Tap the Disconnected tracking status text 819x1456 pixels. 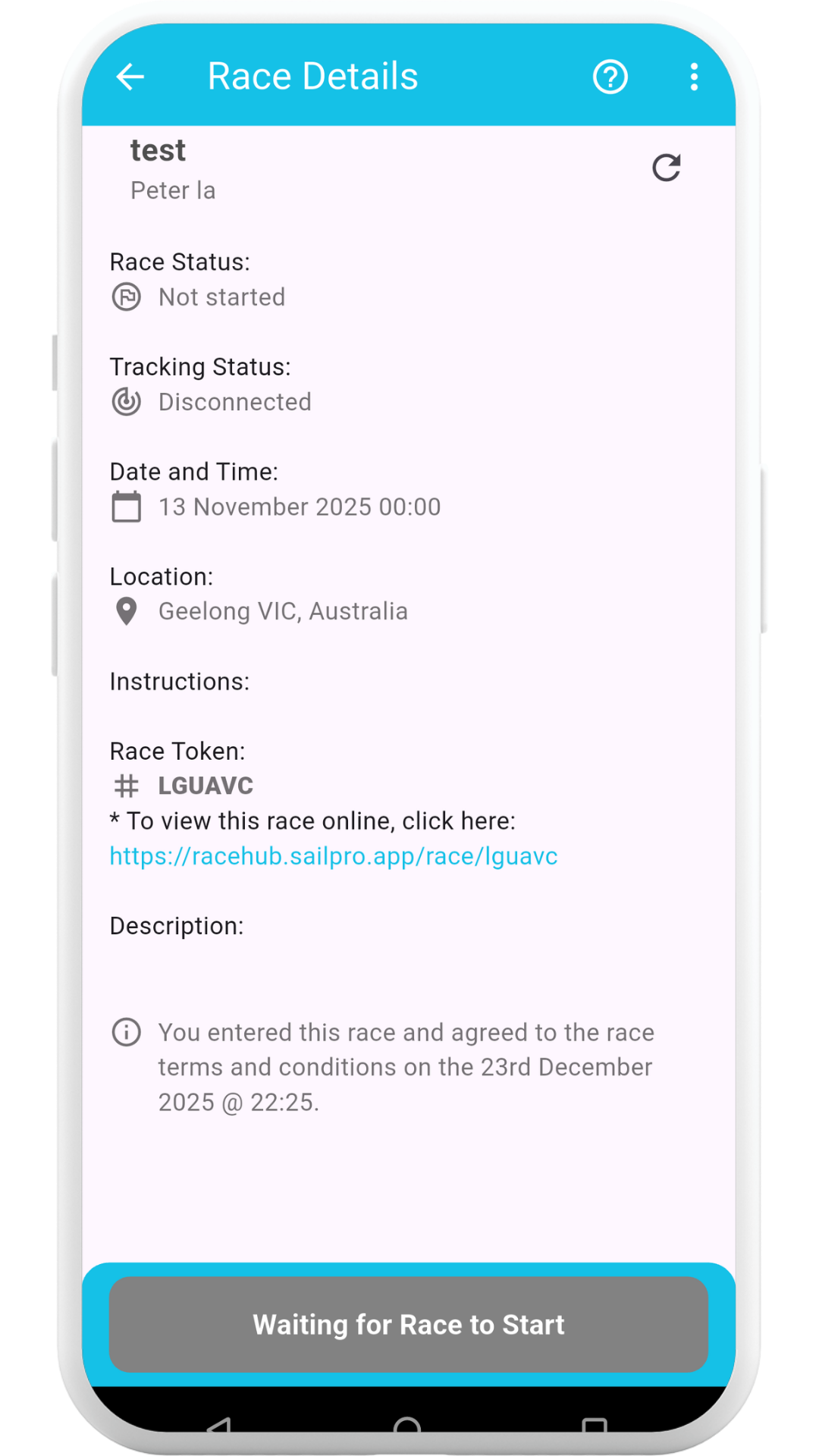[235, 402]
